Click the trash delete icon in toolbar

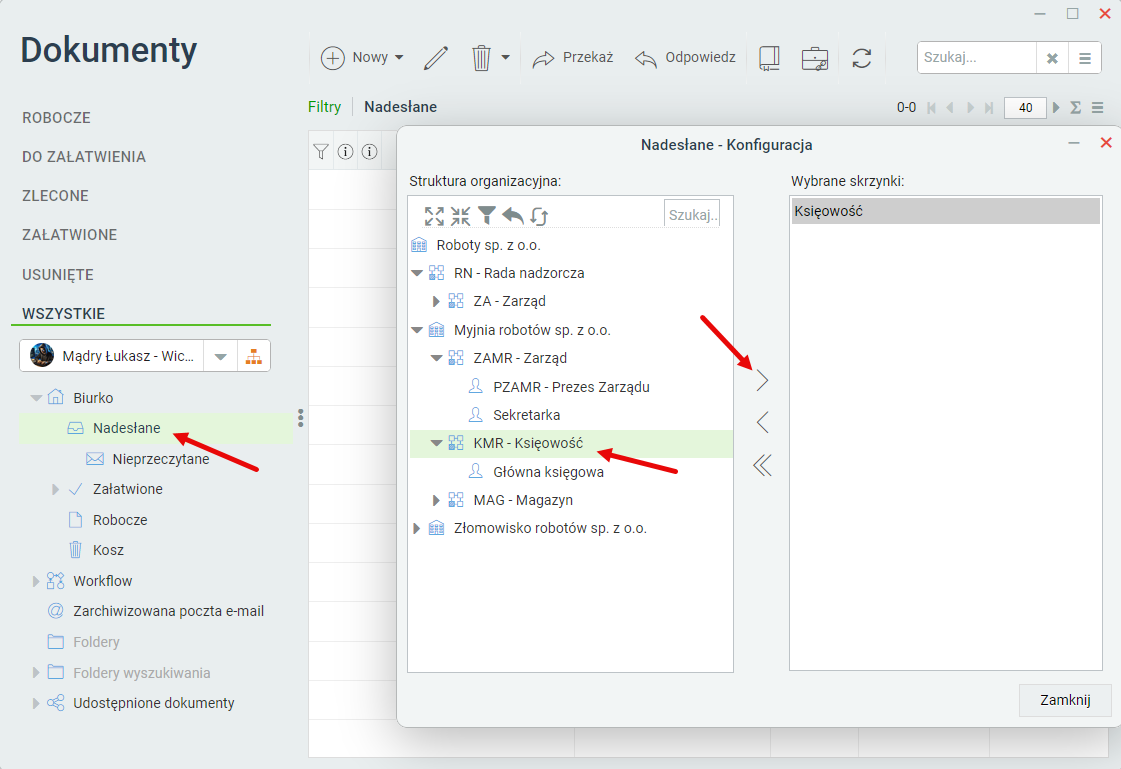(x=481, y=58)
